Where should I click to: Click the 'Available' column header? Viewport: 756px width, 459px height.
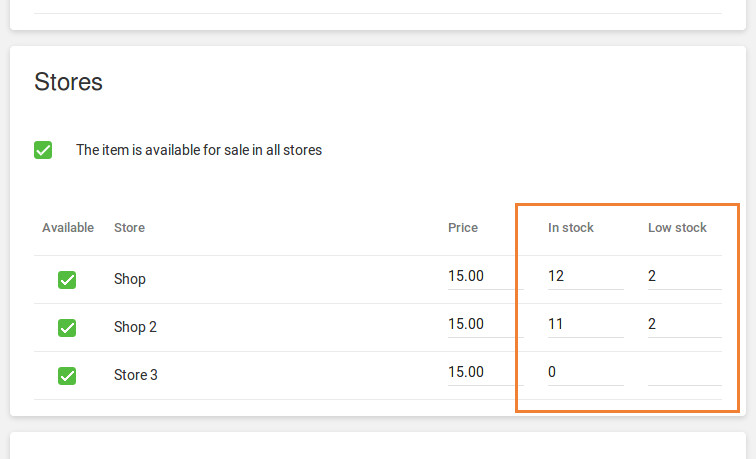tap(68, 228)
